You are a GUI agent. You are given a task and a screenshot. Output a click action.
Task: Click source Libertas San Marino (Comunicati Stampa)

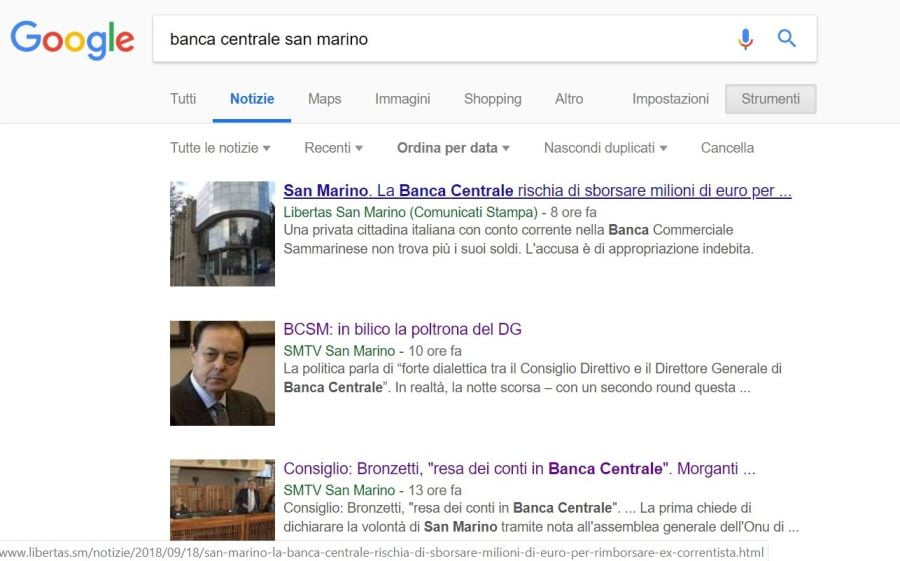410,212
